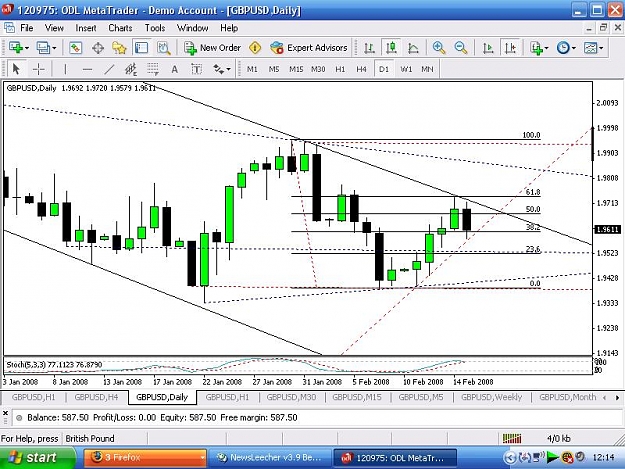Click the current price 1.9611 label
Screen dimensions: 625x469
pyautogui.click(x=607, y=229)
